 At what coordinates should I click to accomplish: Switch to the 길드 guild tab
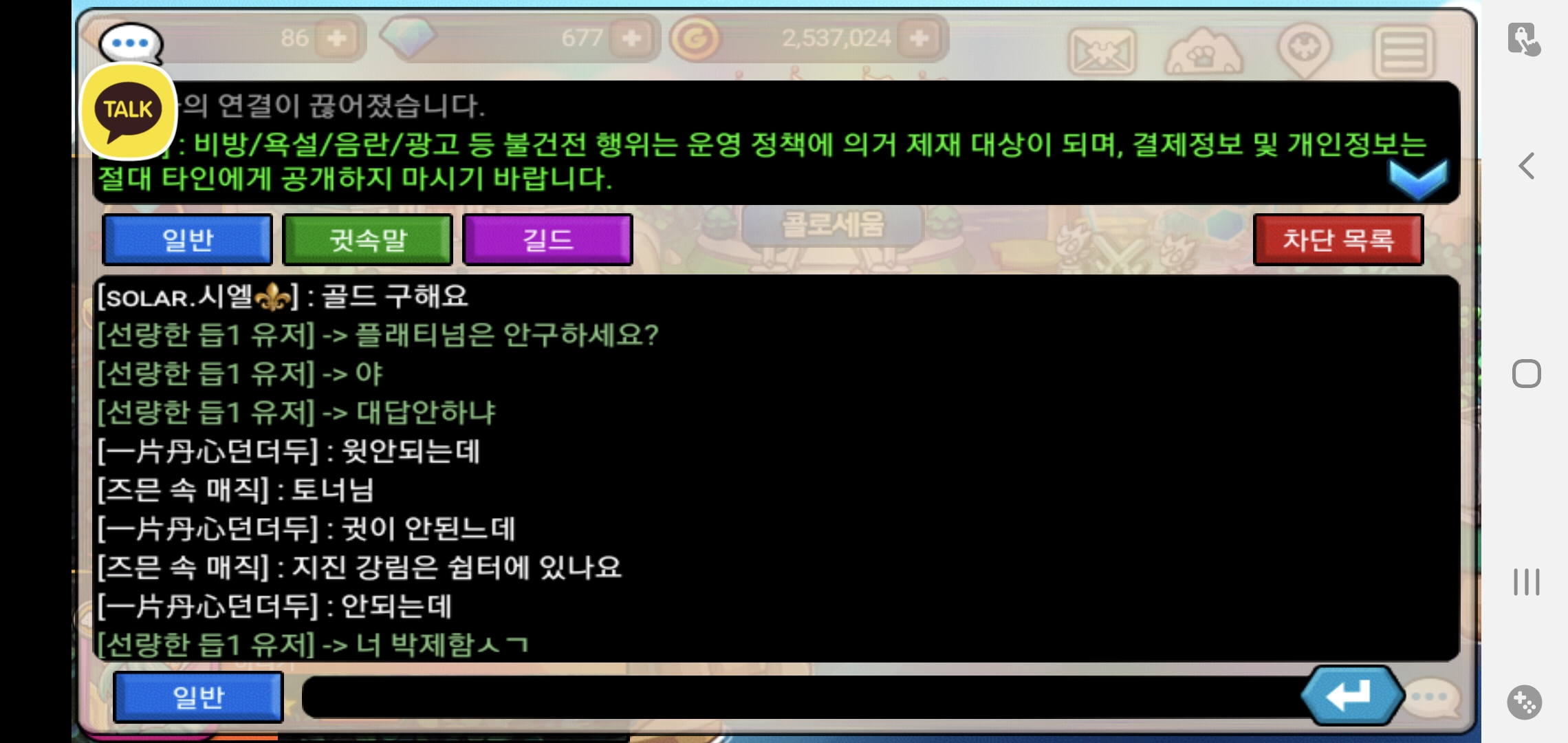(548, 239)
